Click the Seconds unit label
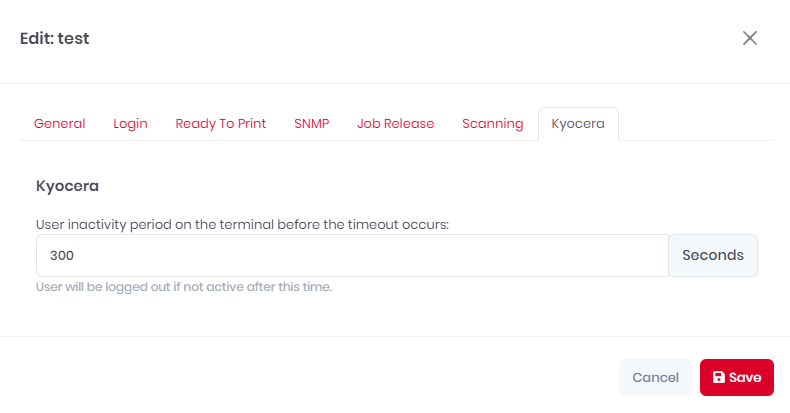The height and width of the screenshot is (413, 790). pos(713,255)
